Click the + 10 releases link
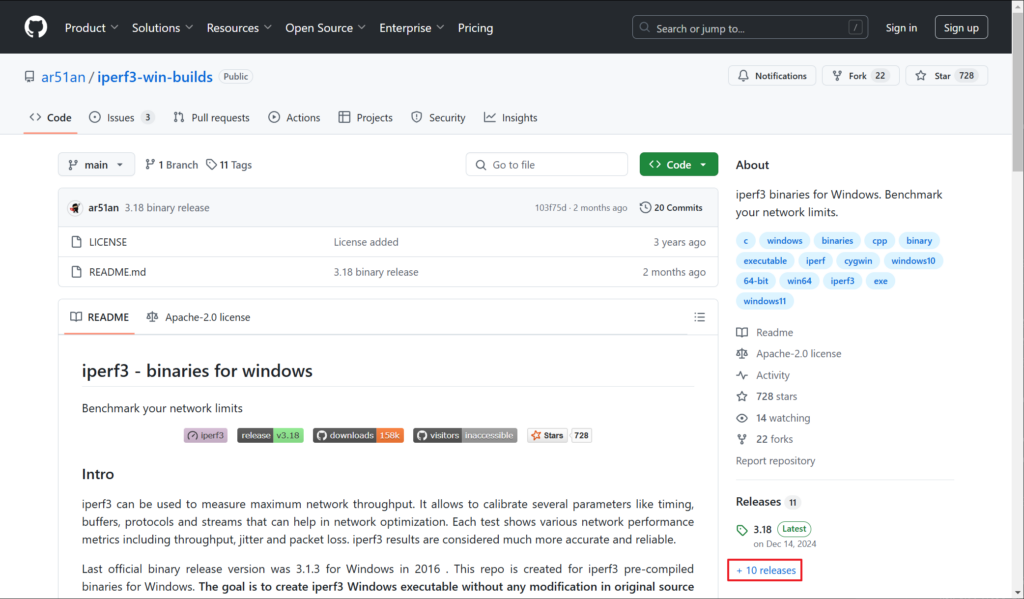This screenshot has width=1024, height=599. pos(765,570)
